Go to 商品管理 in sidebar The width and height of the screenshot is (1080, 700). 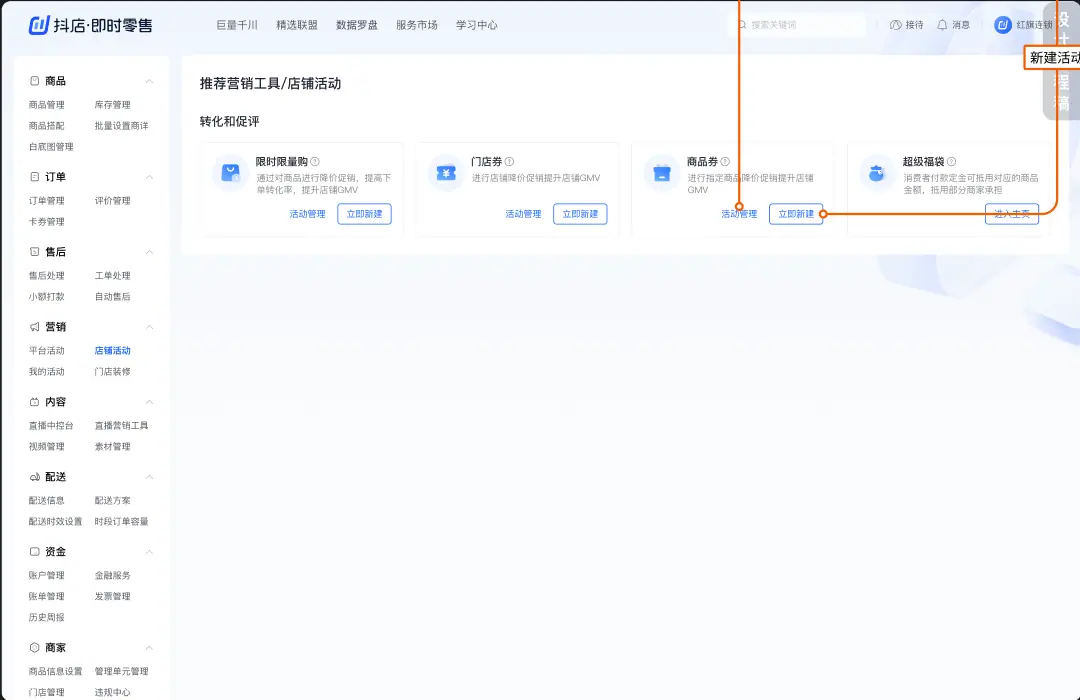pos(46,105)
